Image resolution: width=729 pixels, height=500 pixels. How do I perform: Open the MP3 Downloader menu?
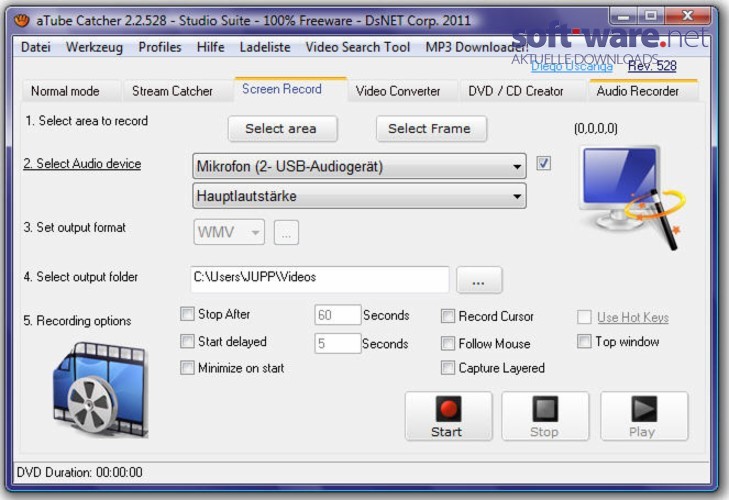477,47
